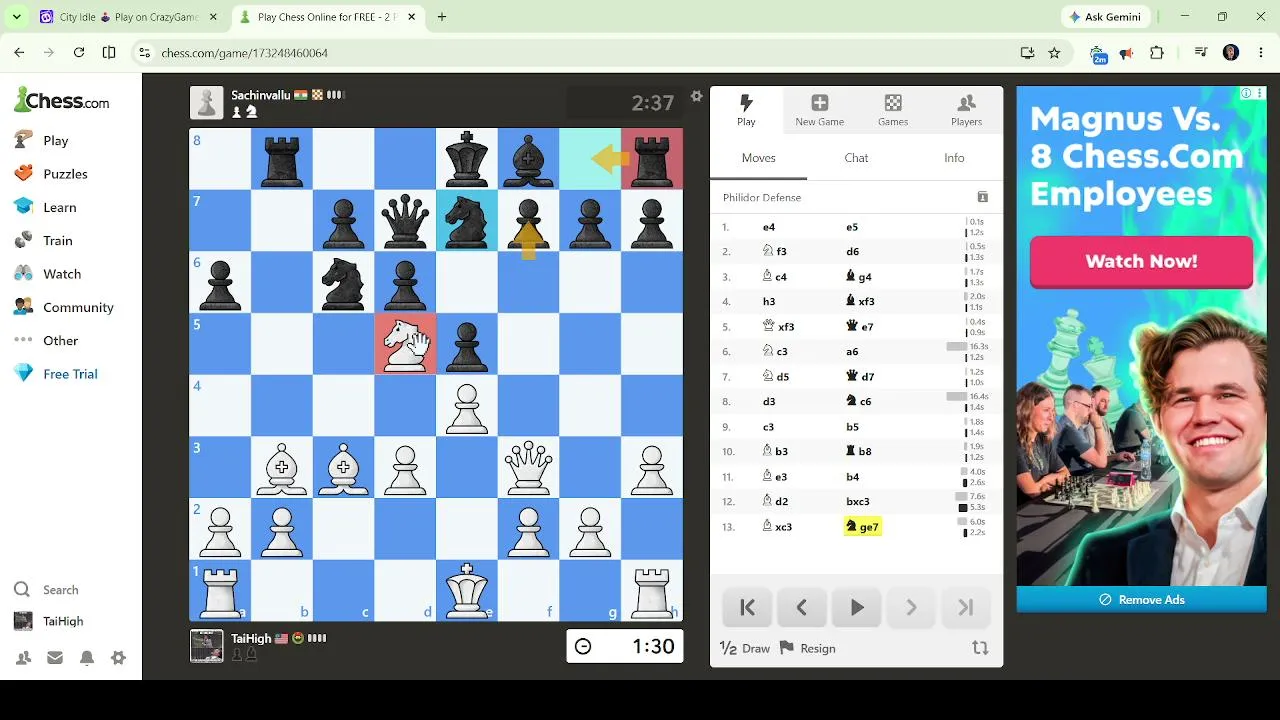The height and width of the screenshot is (720, 1280).
Task: Select the highlighted move ge7
Action: pos(862,527)
